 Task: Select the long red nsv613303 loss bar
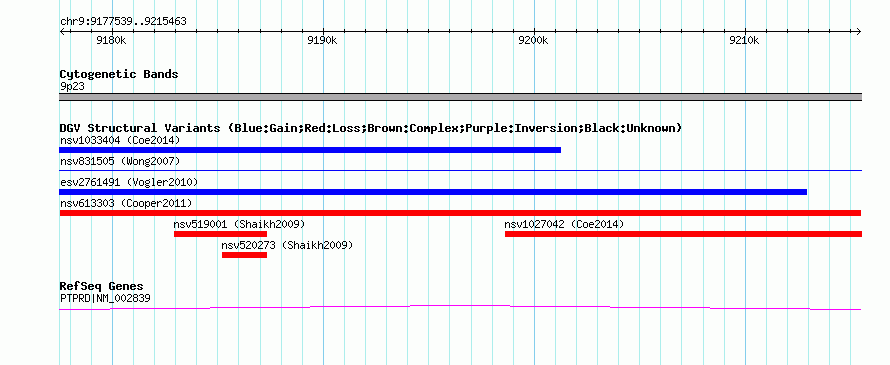pyautogui.click(x=460, y=213)
